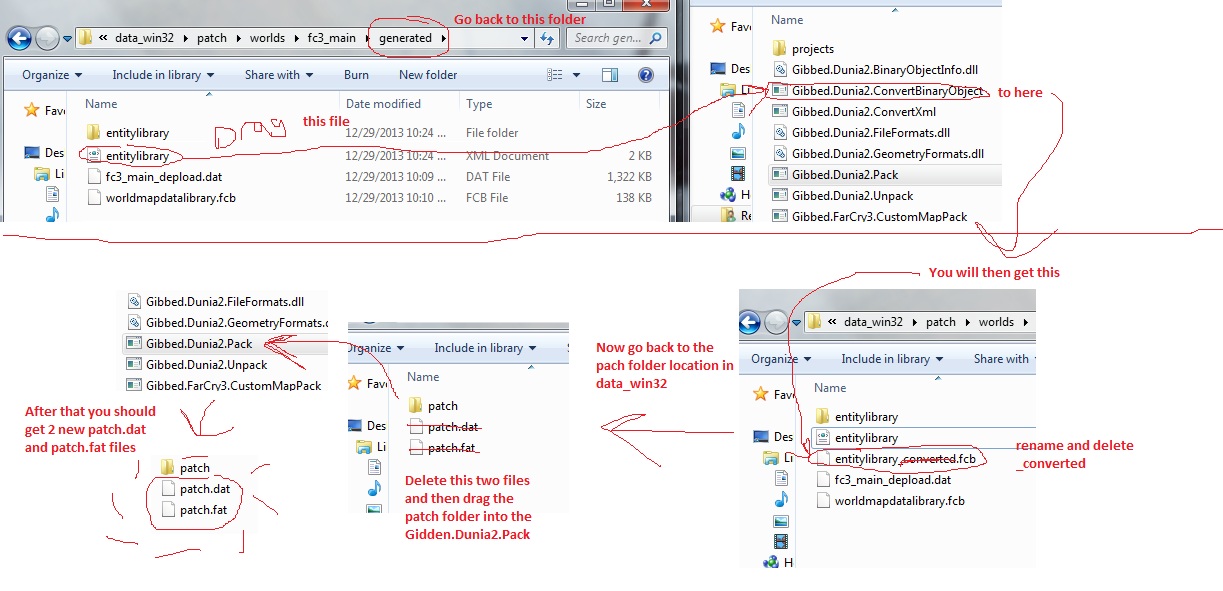The image size is (1223, 591).
Task: Go back in the bottom-right worlds window
Action: pyautogui.click(x=749, y=322)
